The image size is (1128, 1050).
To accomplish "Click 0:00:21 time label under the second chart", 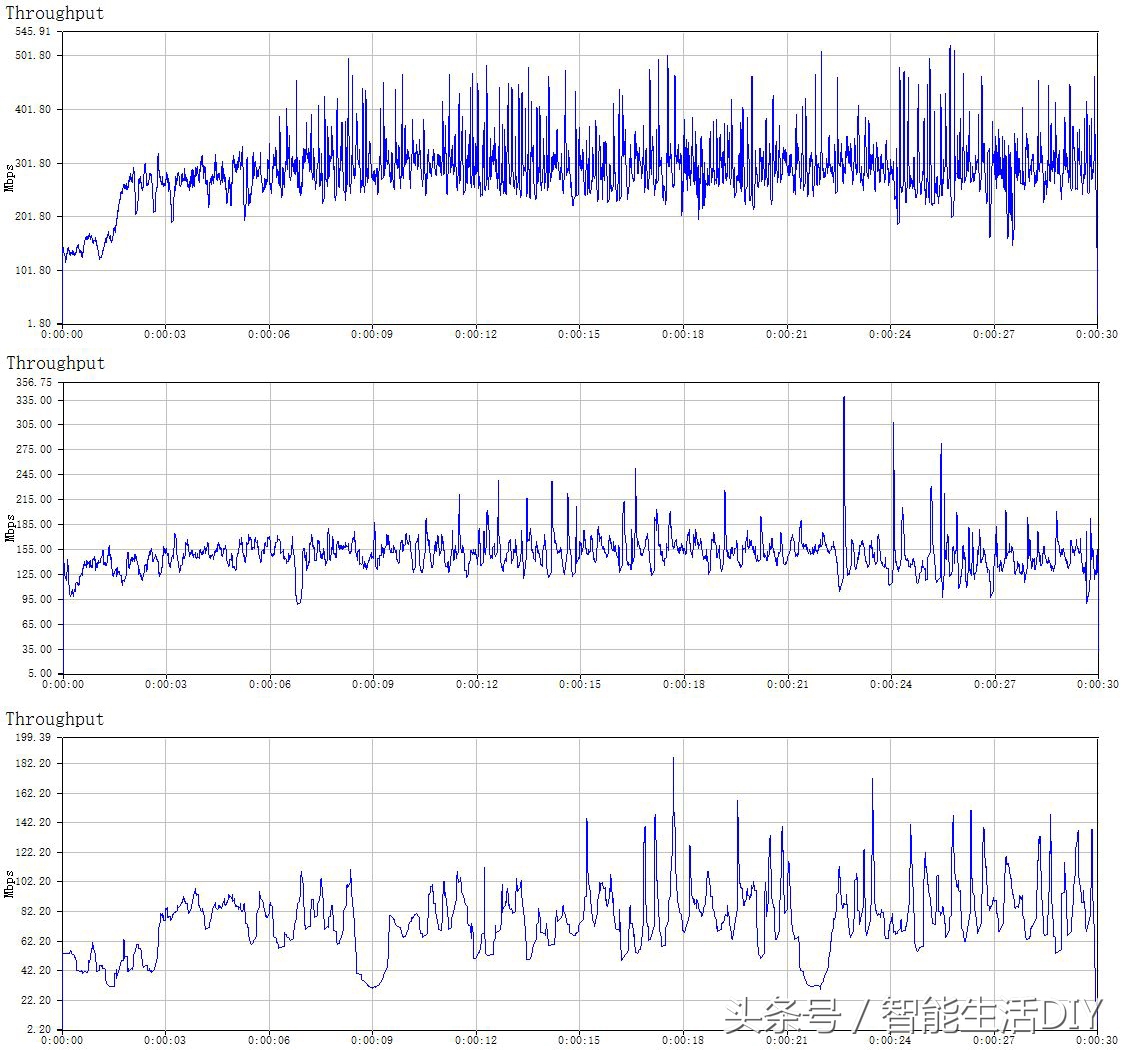I will (787, 685).
